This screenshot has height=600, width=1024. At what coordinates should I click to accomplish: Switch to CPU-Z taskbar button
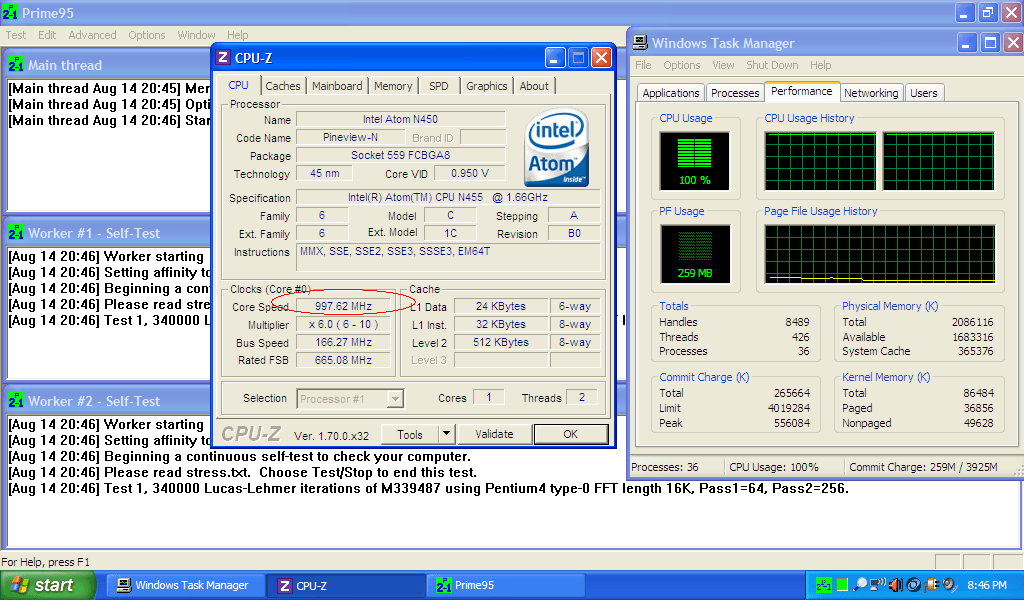(x=345, y=586)
